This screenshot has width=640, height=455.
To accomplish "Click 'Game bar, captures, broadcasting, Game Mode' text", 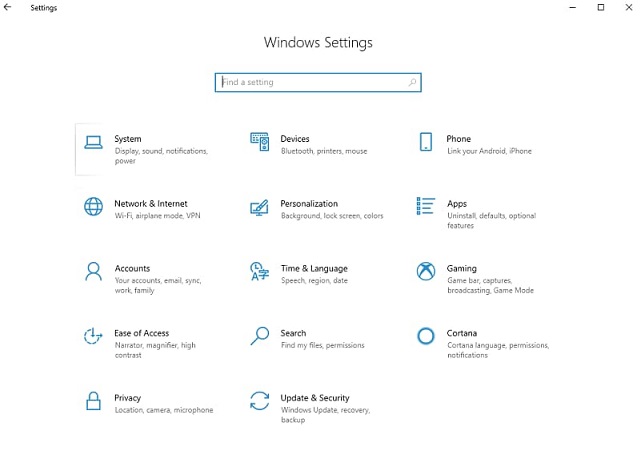I will [x=490, y=286].
